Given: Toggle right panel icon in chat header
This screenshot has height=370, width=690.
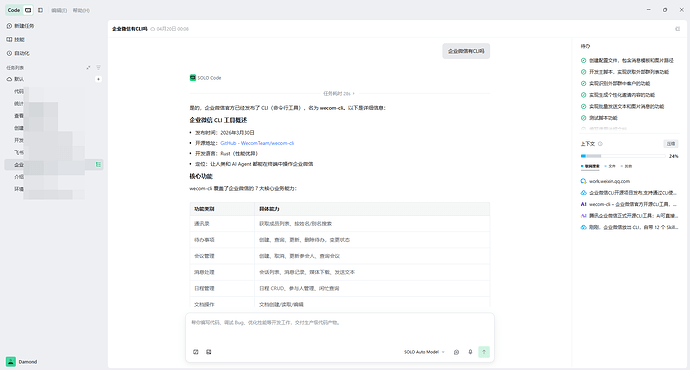Looking at the screenshot, I should tap(677, 29).
